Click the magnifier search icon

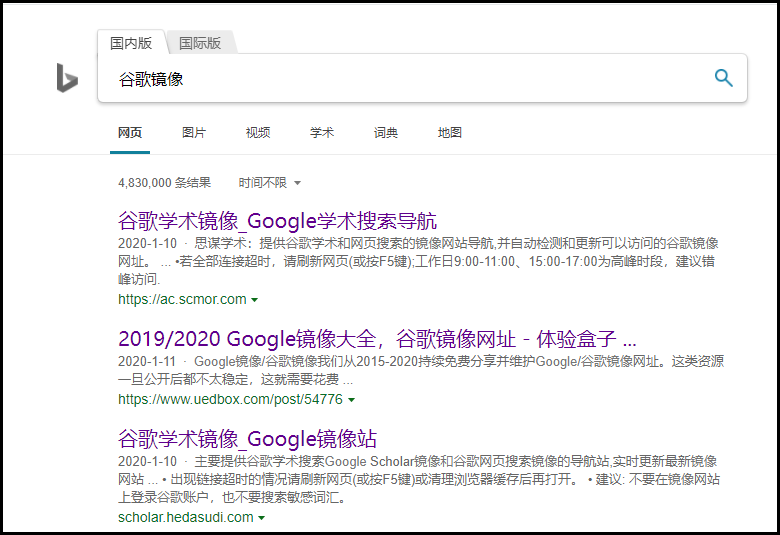pyautogui.click(x=723, y=78)
